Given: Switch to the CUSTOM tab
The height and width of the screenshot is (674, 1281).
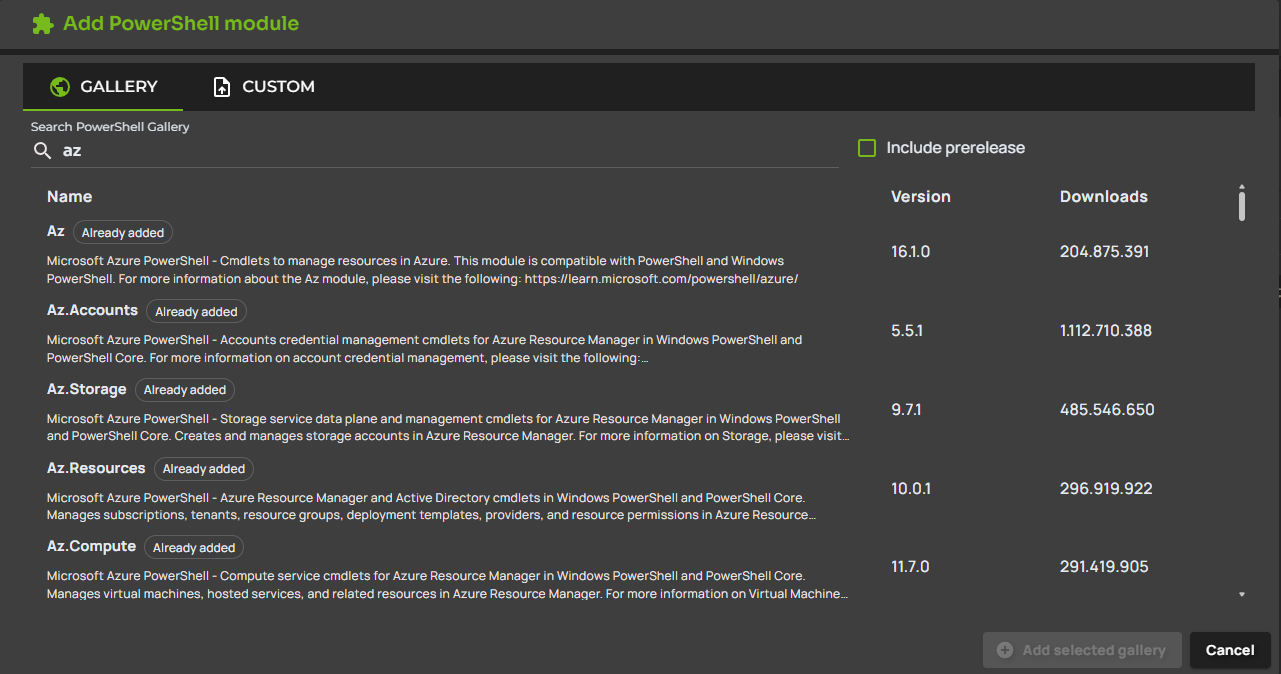Looking at the screenshot, I should tap(264, 87).
